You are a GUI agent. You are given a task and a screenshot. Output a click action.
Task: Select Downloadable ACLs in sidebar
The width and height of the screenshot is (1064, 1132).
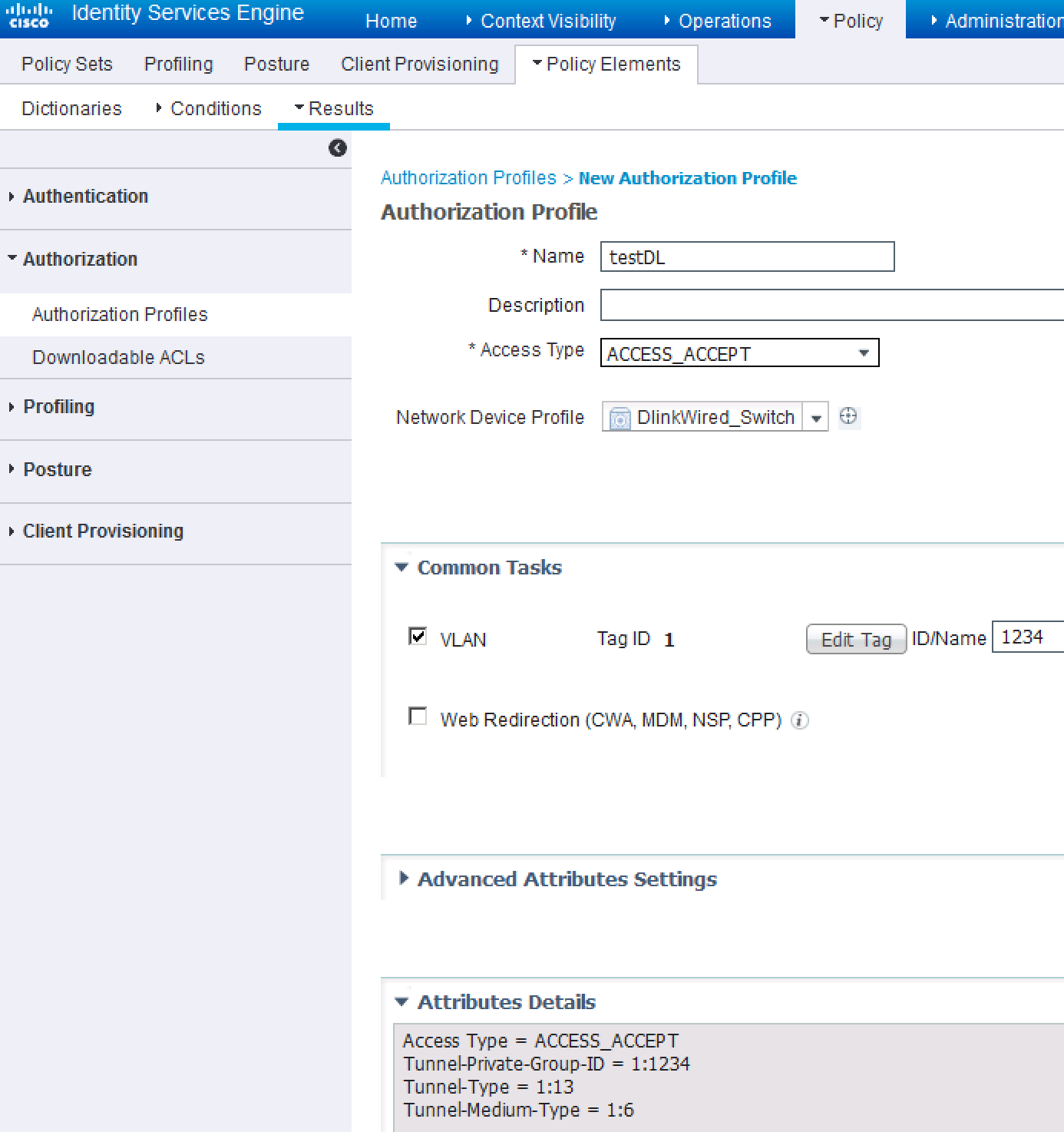(118, 358)
